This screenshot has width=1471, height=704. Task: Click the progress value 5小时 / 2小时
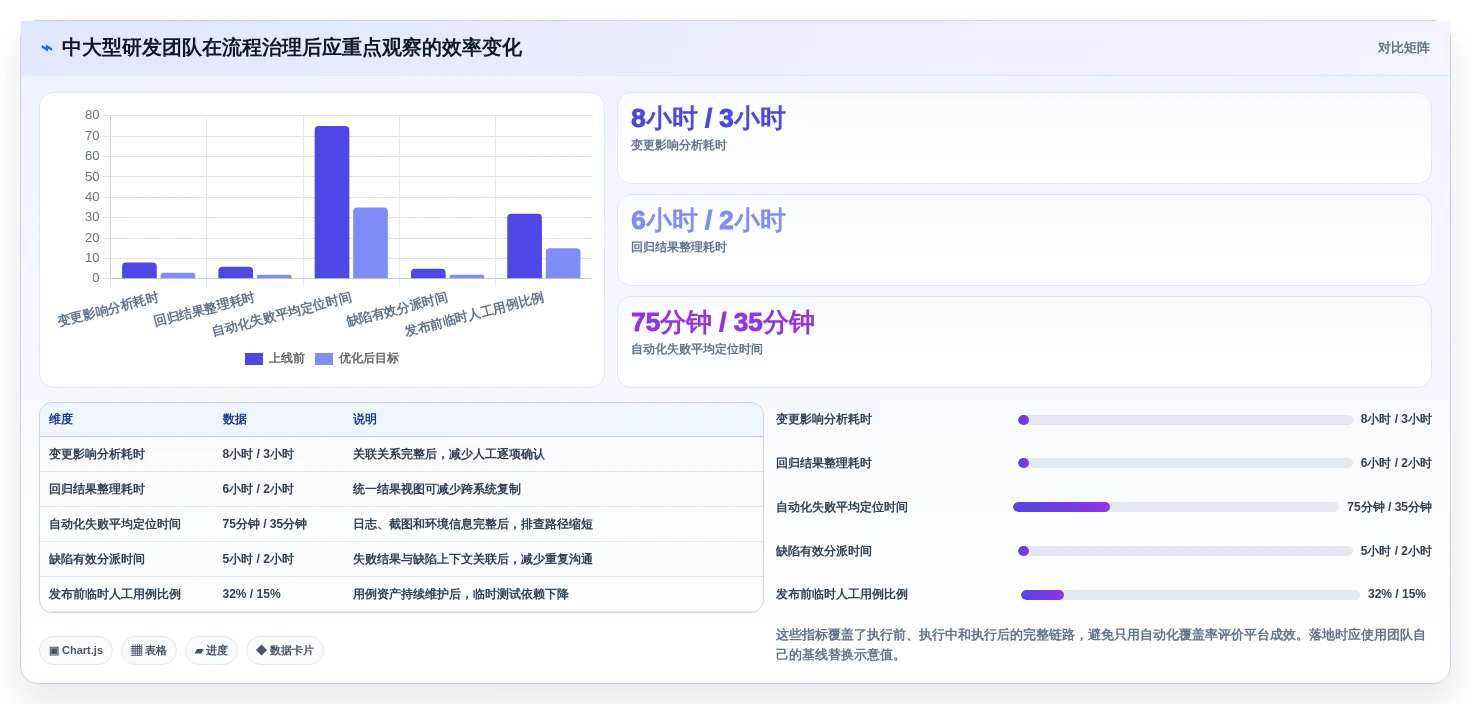[x=1396, y=551]
